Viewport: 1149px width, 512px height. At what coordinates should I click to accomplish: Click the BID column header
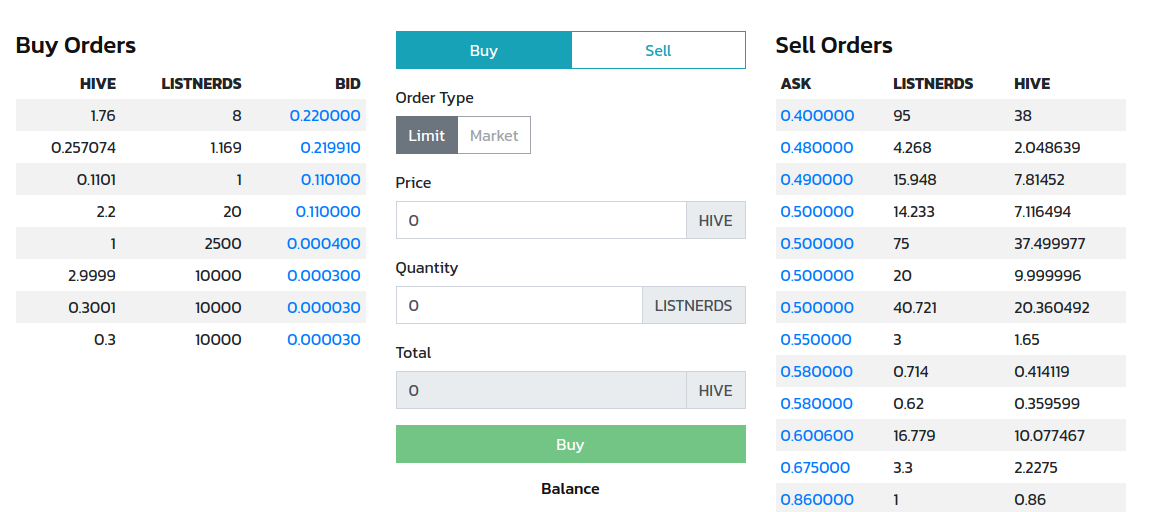point(348,84)
